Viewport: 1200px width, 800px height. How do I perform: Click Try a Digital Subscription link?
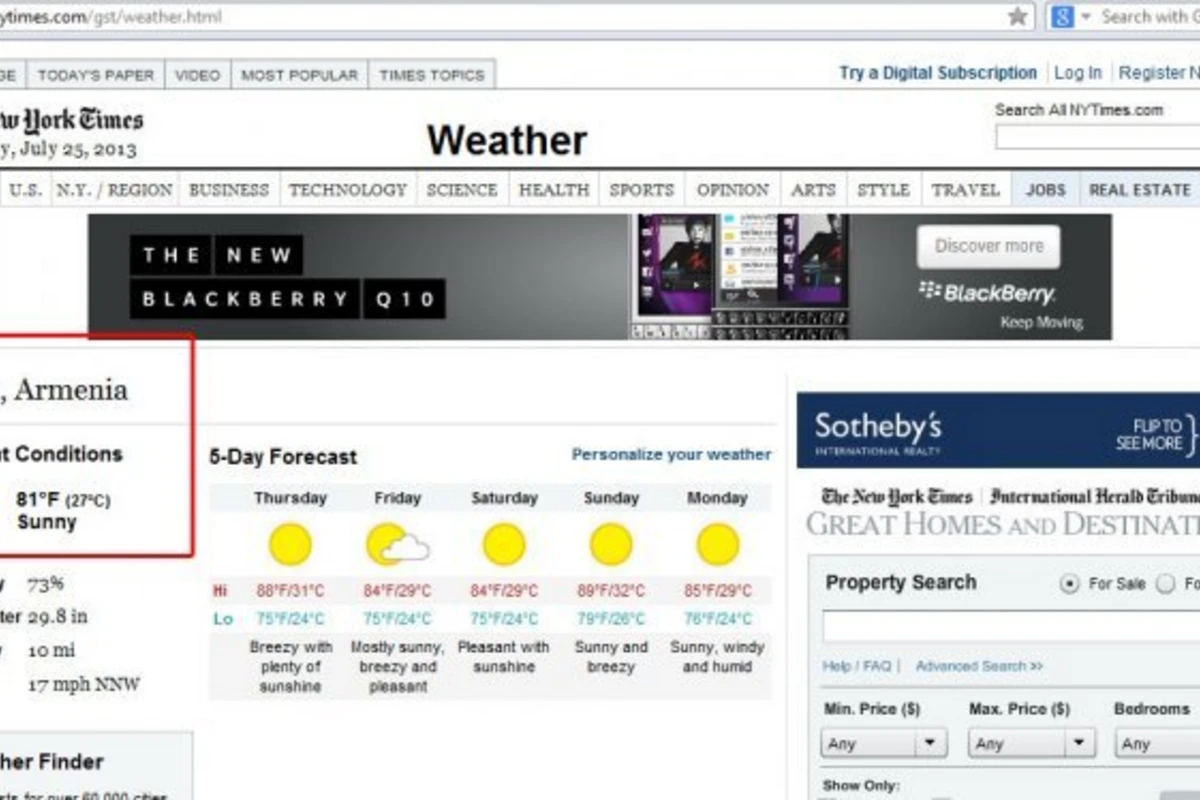point(938,73)
